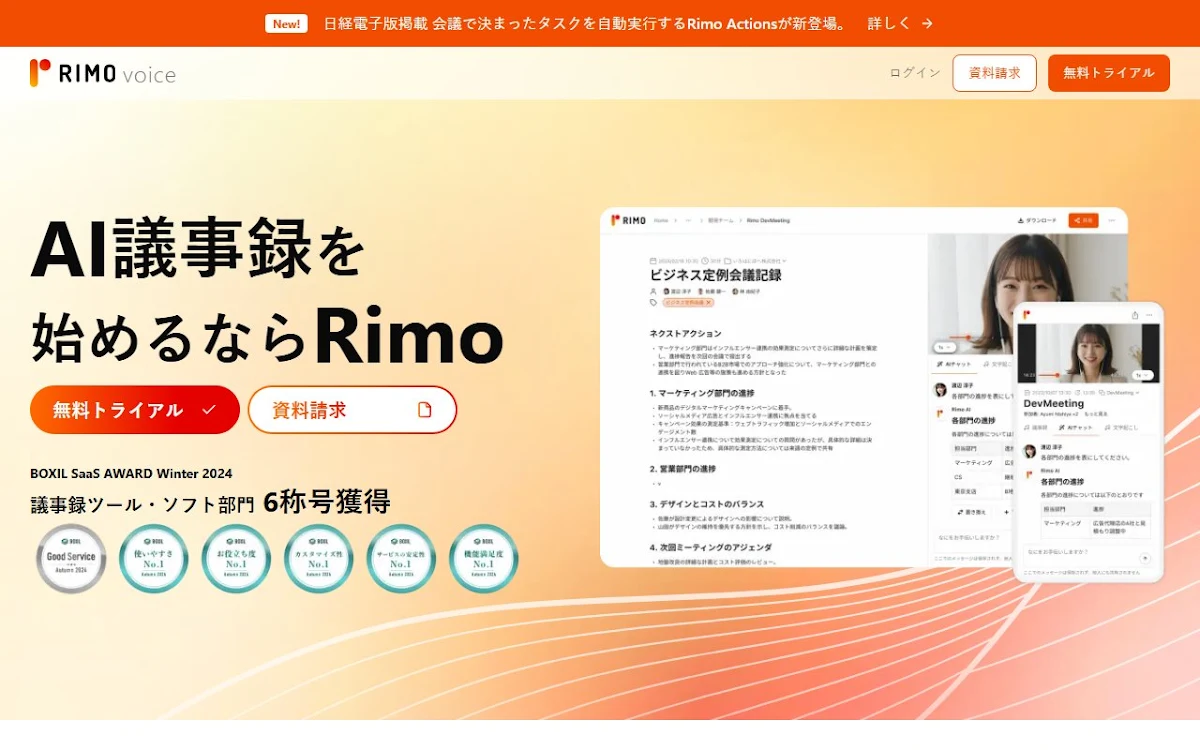Click the BOXIL SaaS AWARD Winter 2024 text
Screen dimensions: 1200x750
(131, 473)
